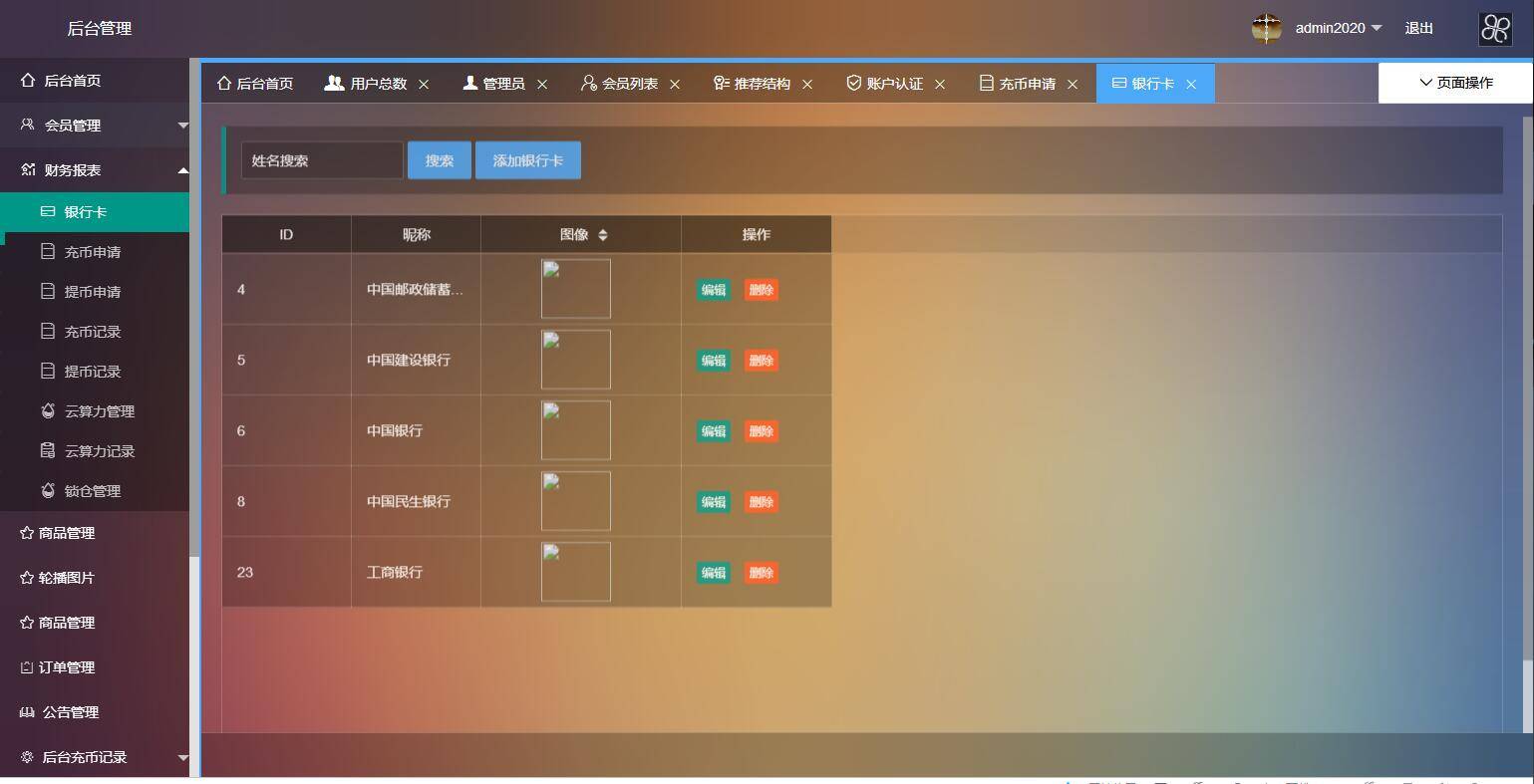Close the 充币申请 tab
This screenshot has width=1534, height=784.
(x=1073, y=85)
